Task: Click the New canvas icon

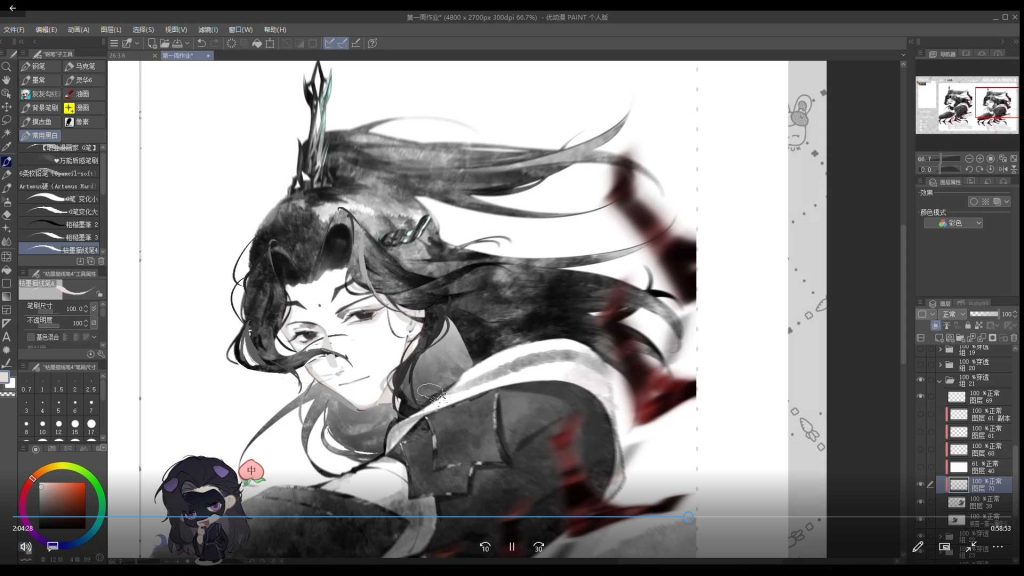Action: coord(152,43)
